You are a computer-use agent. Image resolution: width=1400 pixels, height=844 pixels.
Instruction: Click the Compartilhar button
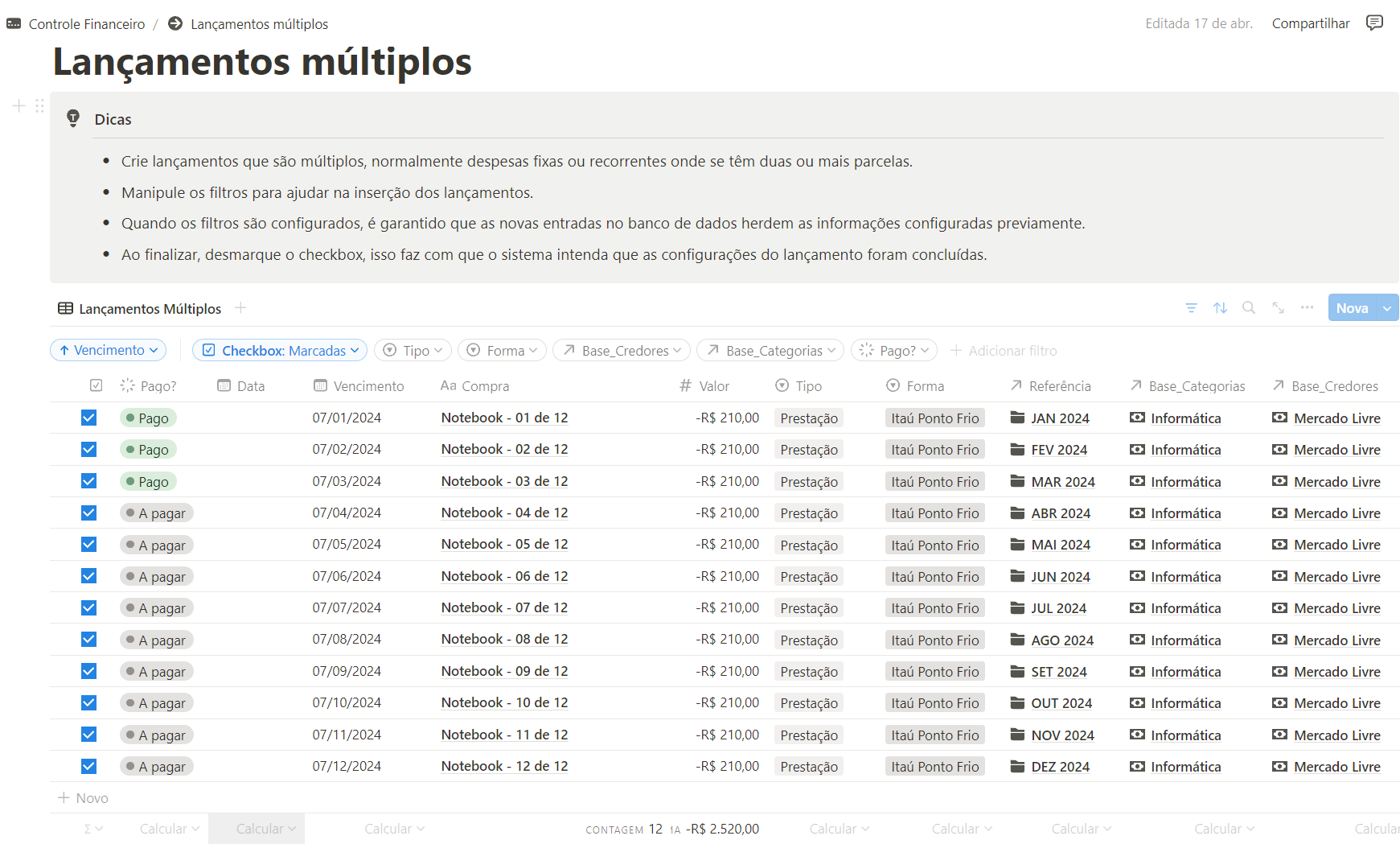point(1310,23)
